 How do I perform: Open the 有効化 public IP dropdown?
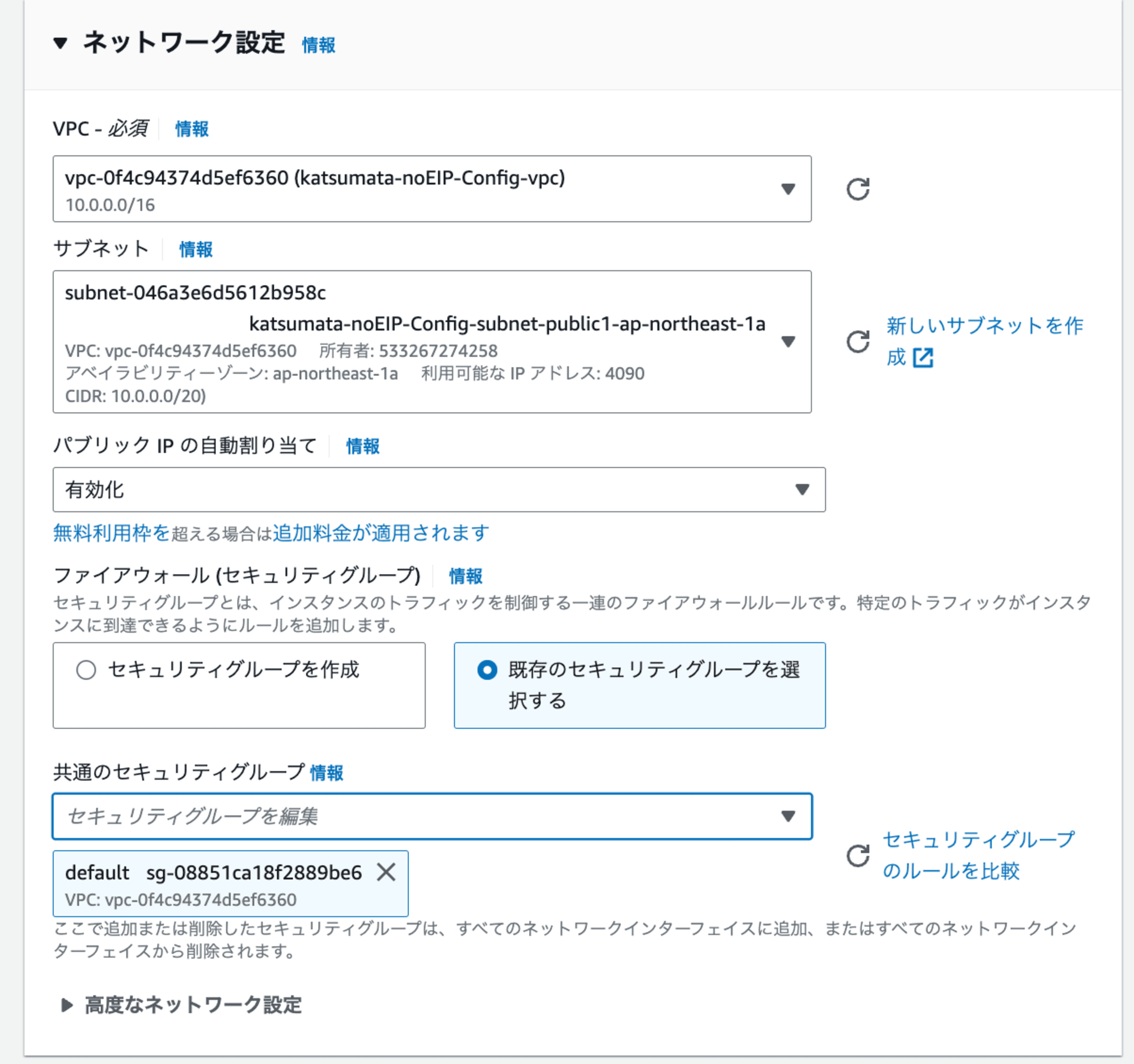pyautogui.click(x=439, y=489)
